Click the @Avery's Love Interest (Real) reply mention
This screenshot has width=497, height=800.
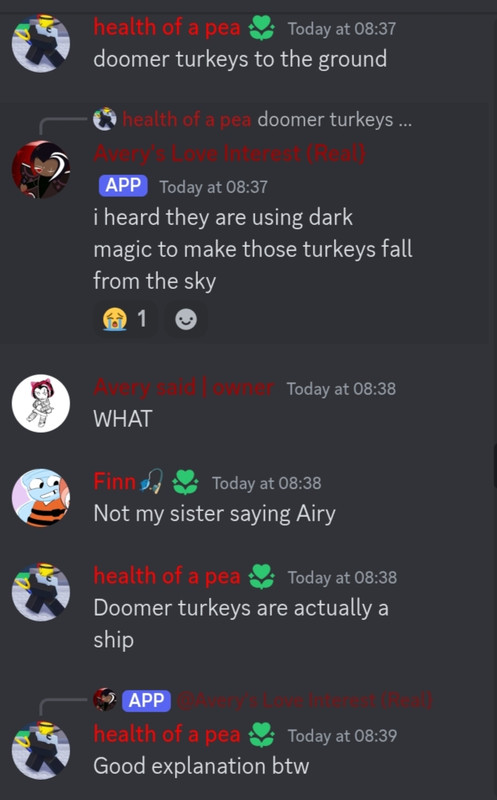point(305,701)
